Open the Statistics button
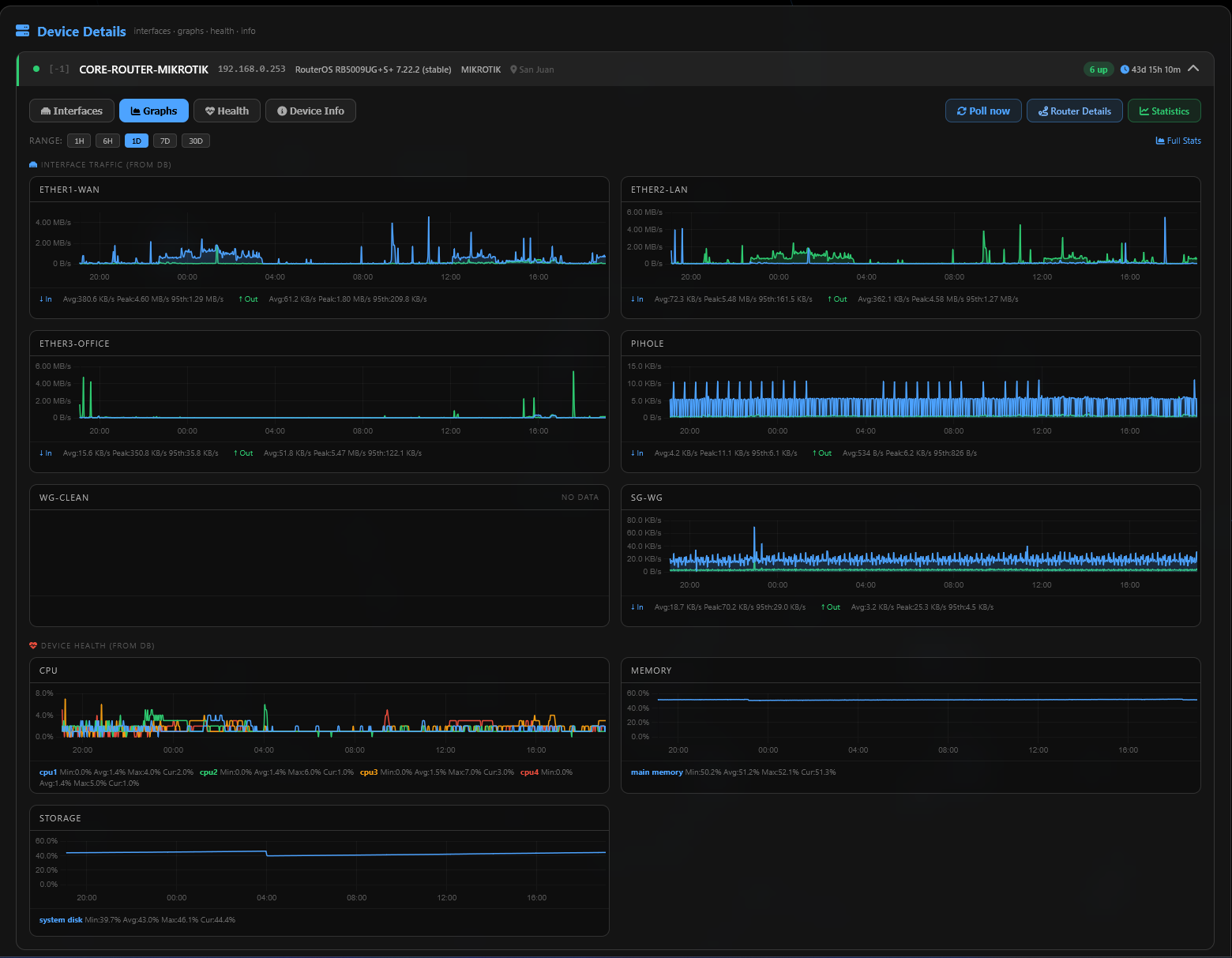 click(x=1164, y=111)
